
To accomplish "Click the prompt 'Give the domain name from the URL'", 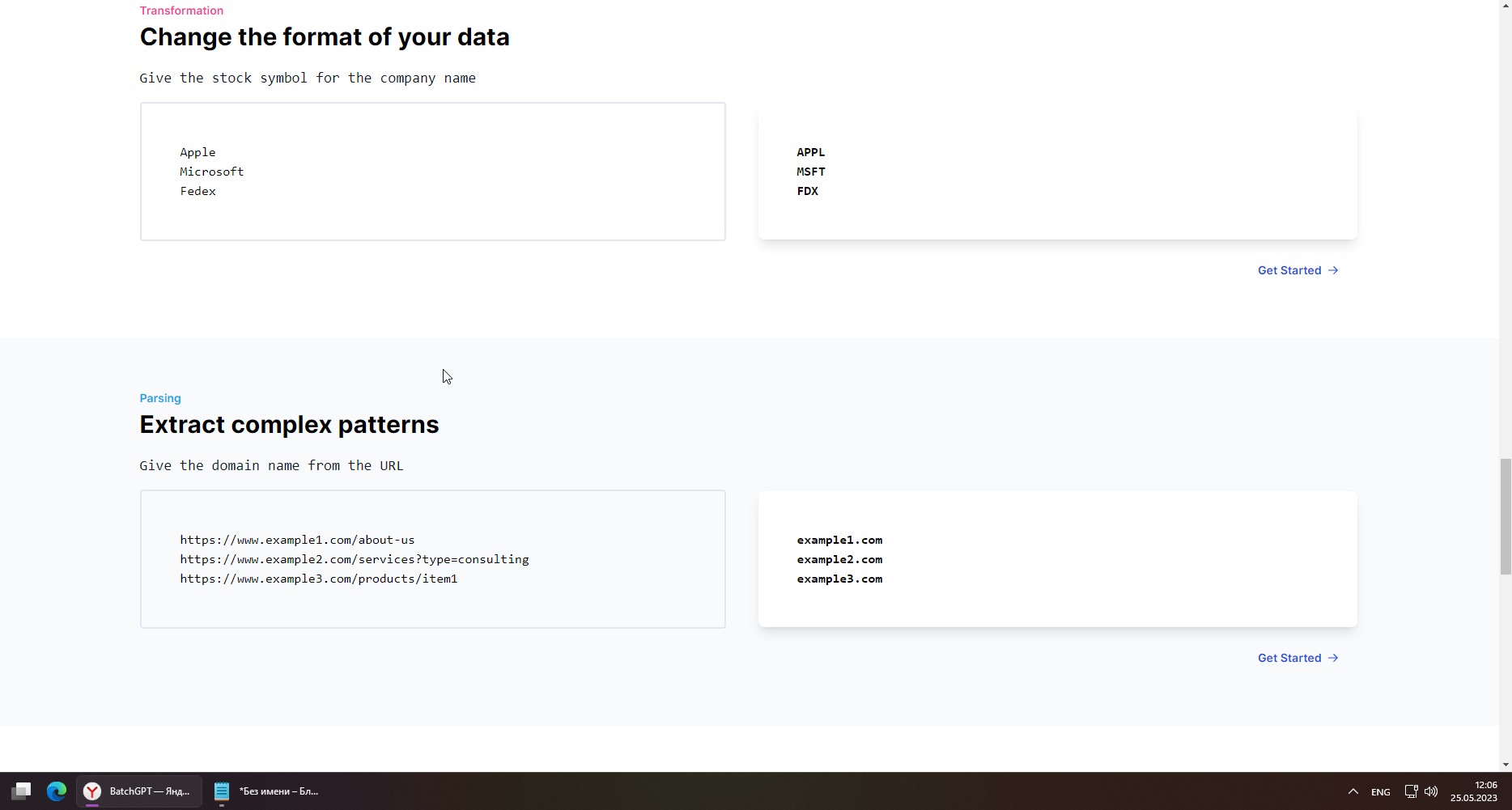I will [271, 465].
